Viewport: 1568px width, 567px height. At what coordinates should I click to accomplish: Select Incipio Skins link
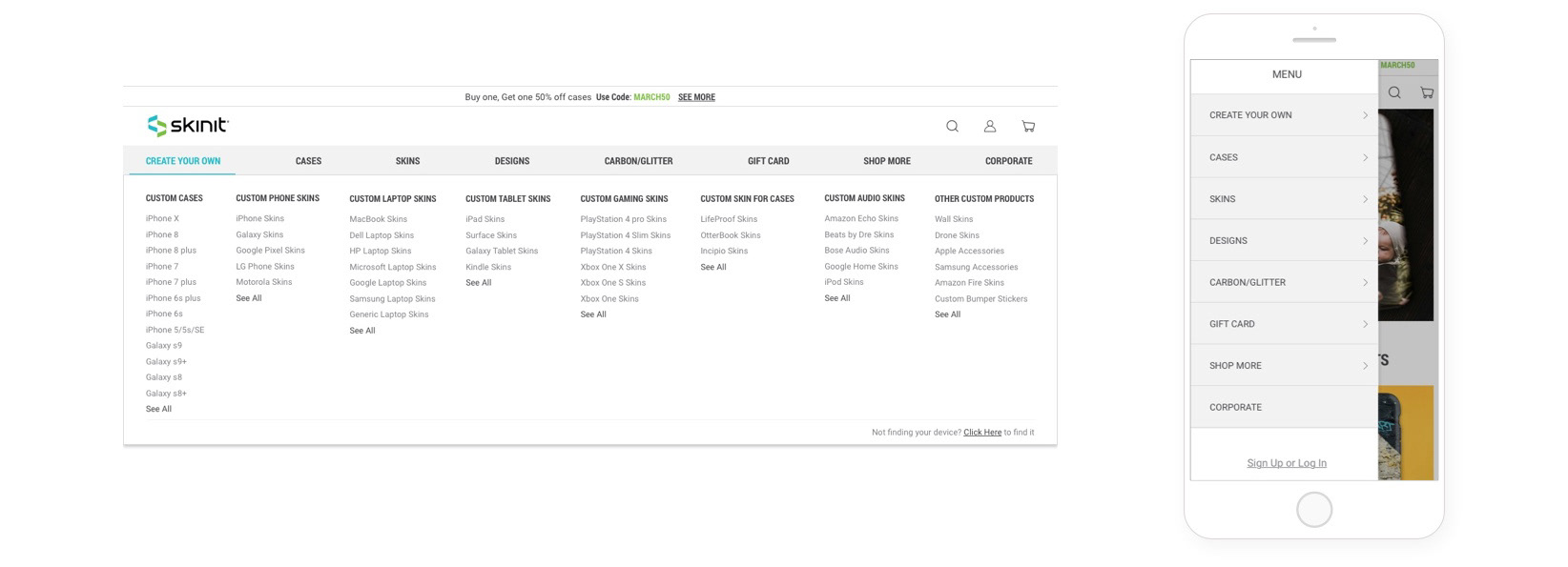724,251
